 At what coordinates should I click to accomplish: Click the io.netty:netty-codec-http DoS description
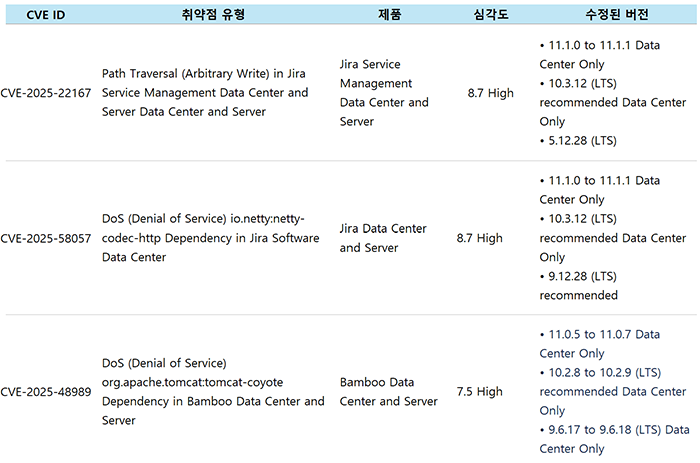coord(210,238)
